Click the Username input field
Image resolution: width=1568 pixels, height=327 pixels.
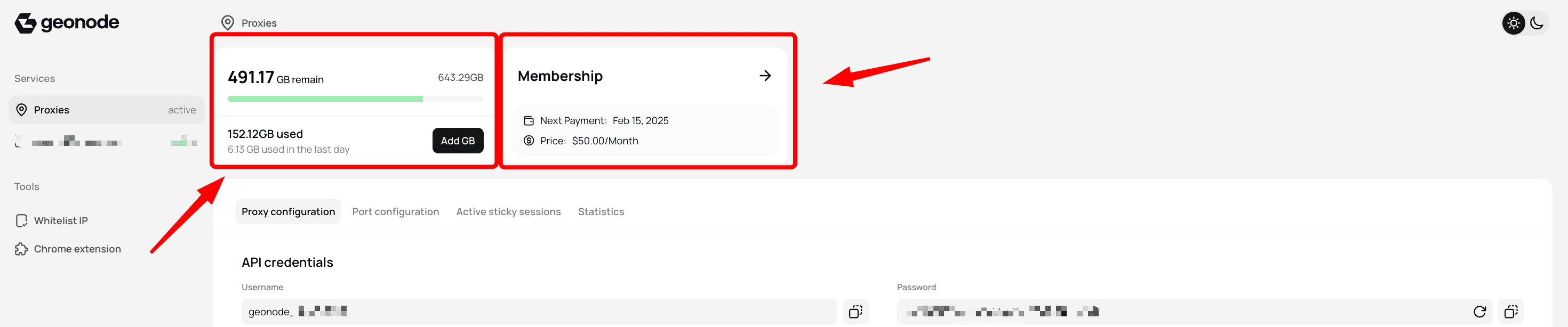[539, 311]
